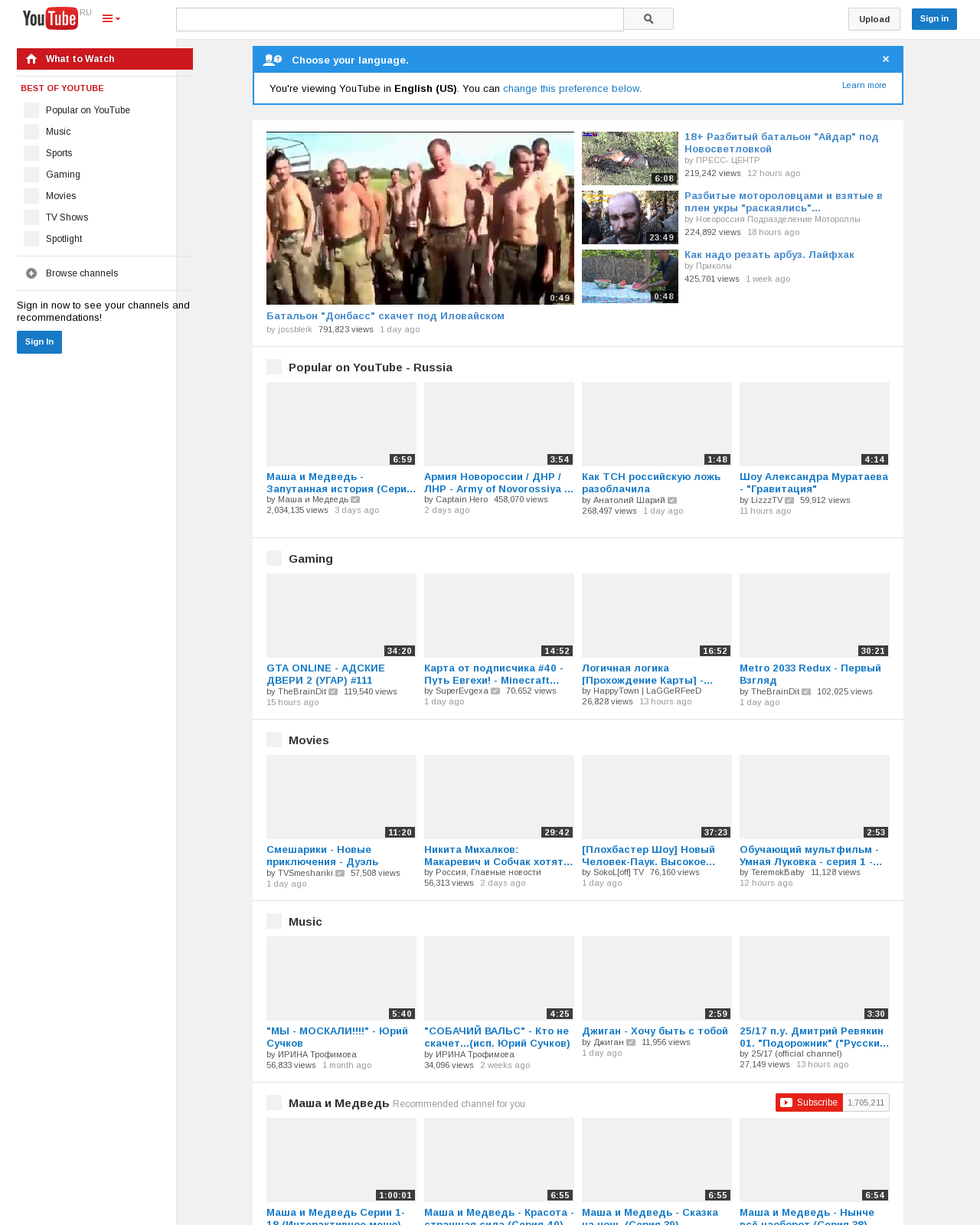Screen dimensions: 980x1225
Task: Open Маша и Медведь Красота страшная сила thumbnail
Action: (499, 1160)
